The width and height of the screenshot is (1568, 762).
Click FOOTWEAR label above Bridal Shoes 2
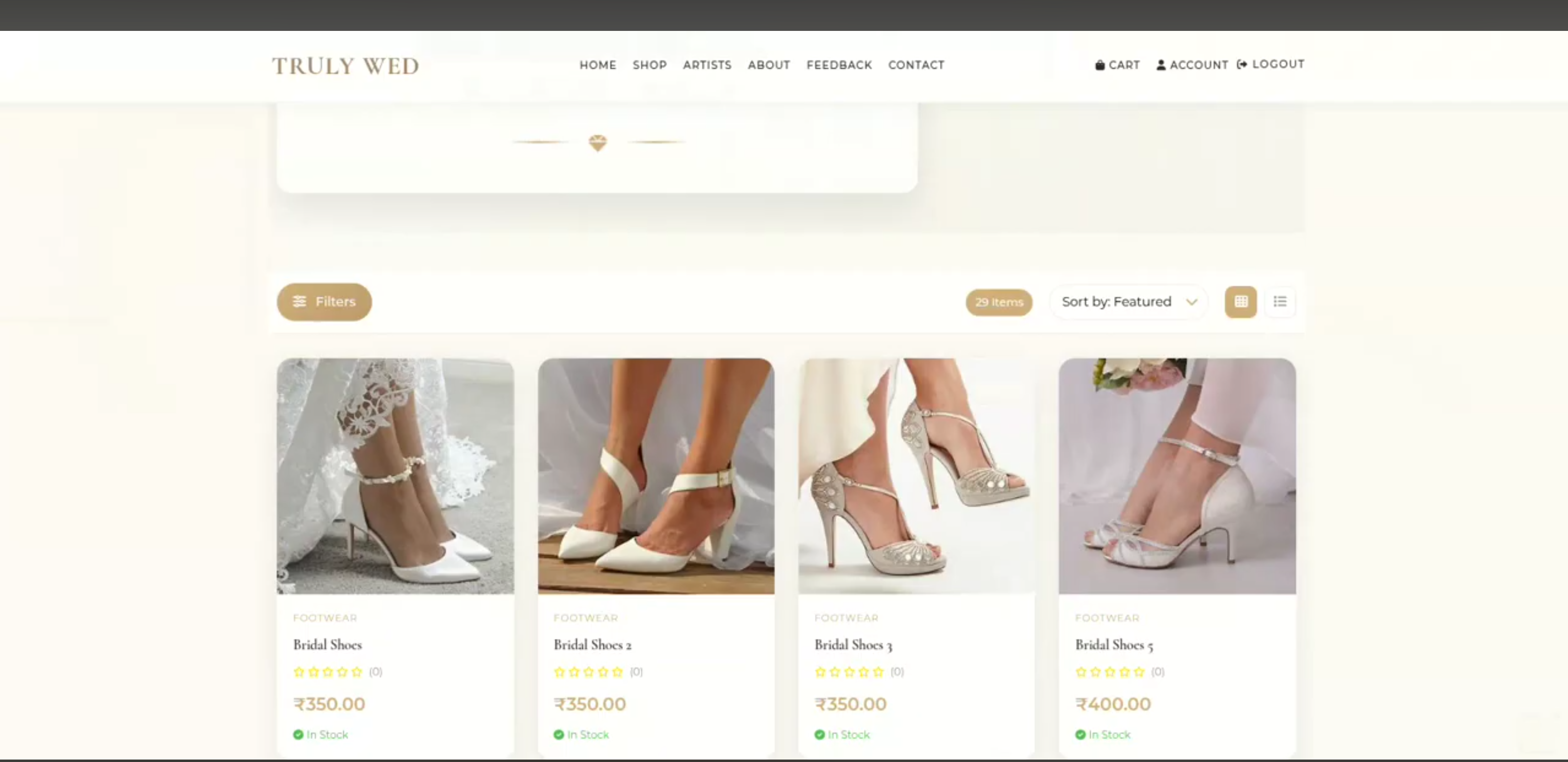585,618
